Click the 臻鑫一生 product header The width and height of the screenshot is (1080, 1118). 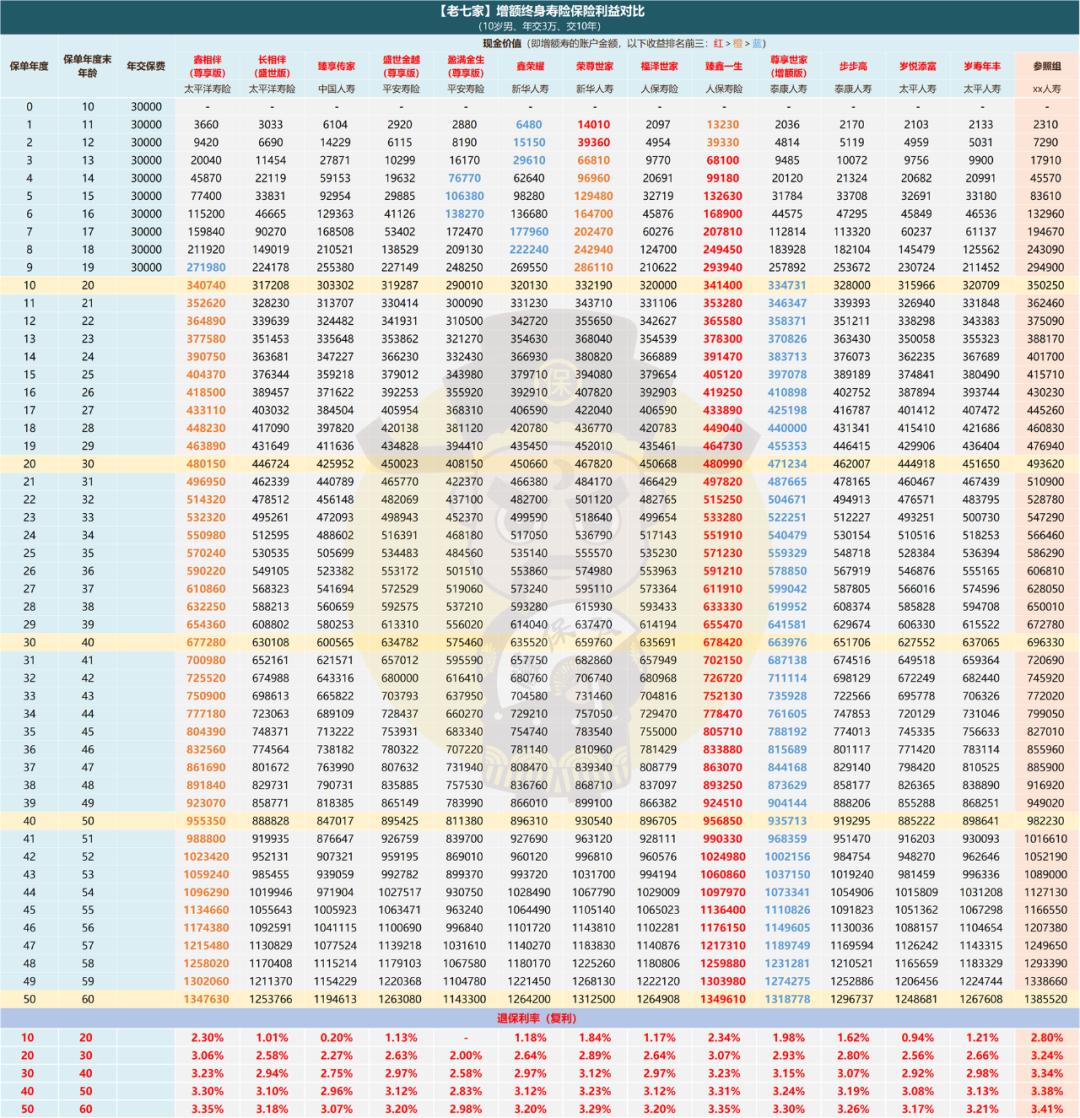point(724,66)
